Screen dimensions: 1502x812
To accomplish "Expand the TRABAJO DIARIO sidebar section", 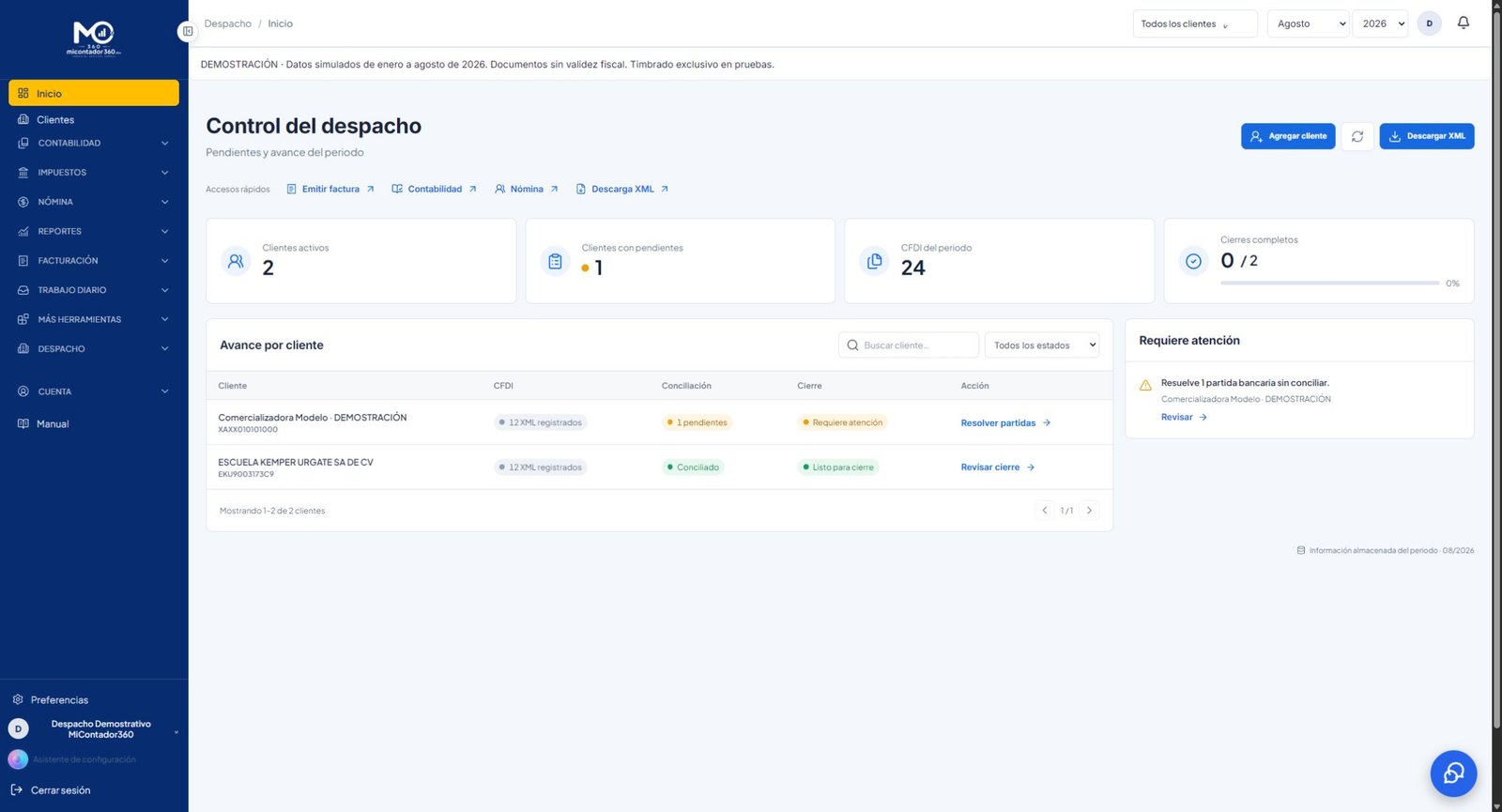I will 94,290.
